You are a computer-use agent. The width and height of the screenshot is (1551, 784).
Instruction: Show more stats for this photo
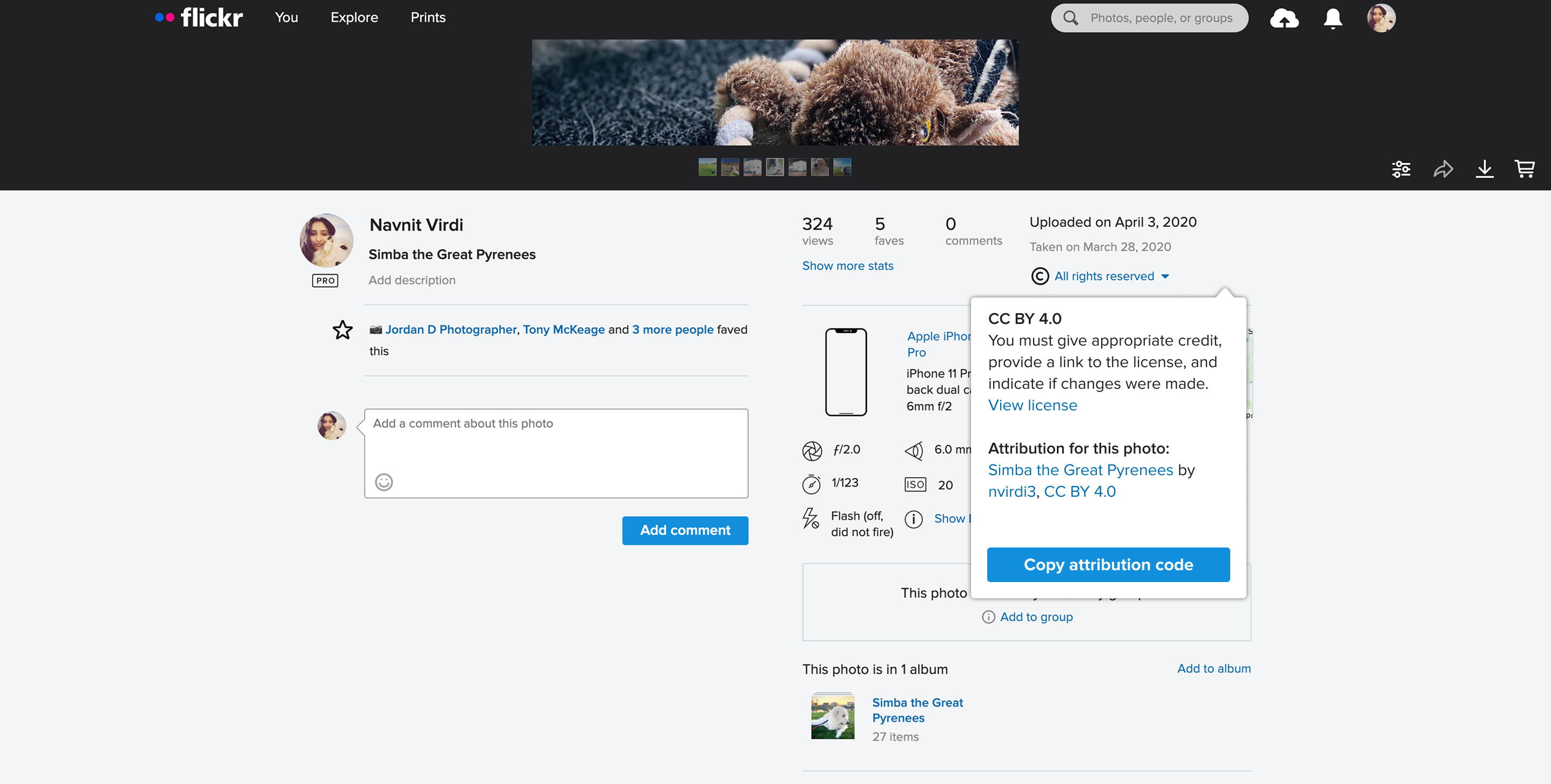point(847,266)
